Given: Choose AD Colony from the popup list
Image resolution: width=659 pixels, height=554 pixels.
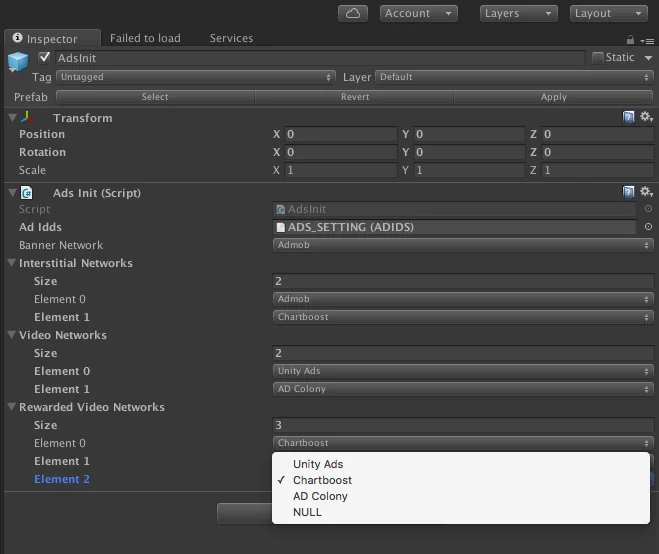Looking at the screenshot, I should coord(461,496).
